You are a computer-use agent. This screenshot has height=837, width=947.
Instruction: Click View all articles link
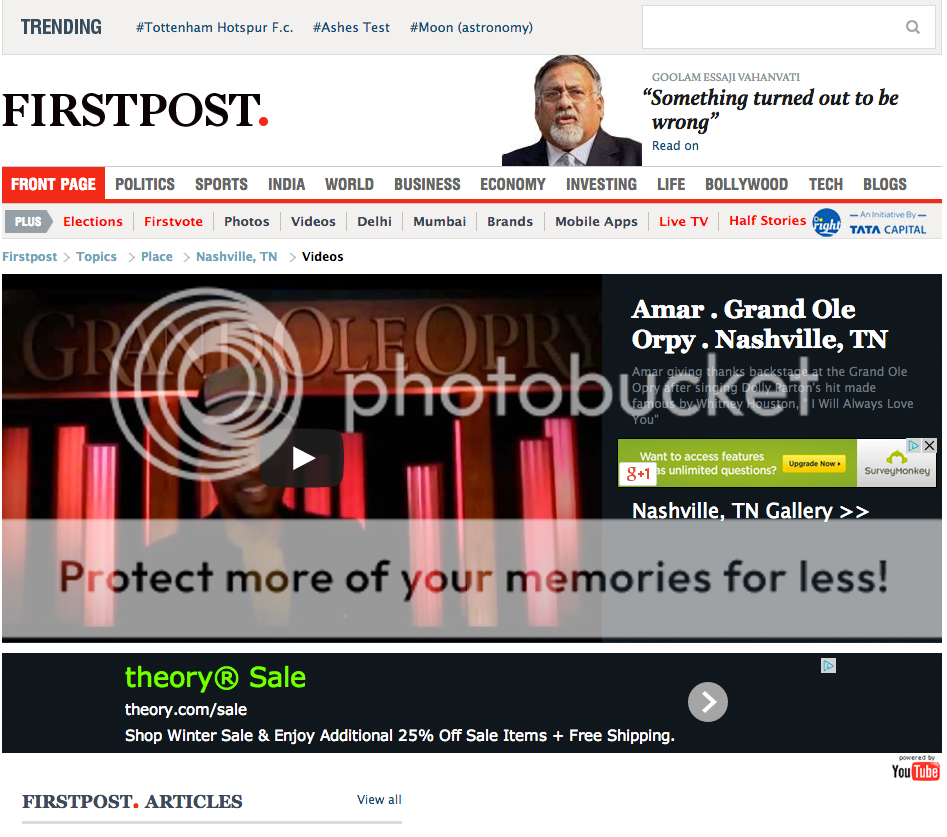coord(379,800)
